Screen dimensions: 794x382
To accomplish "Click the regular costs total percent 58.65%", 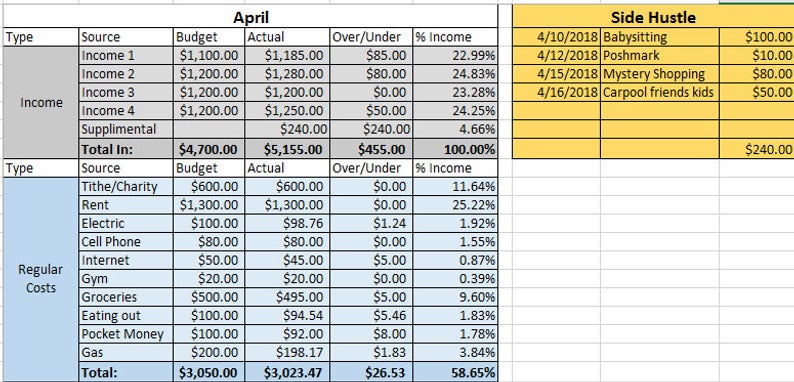I will pyautogui.click(x=455, y=372).
